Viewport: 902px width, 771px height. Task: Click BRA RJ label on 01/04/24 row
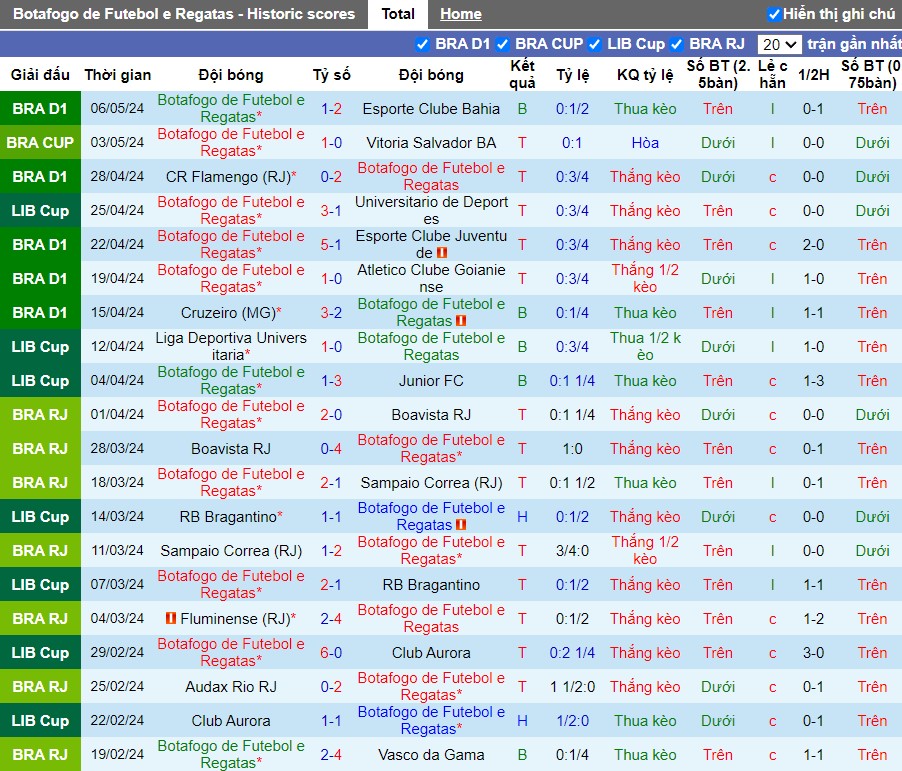40,414
